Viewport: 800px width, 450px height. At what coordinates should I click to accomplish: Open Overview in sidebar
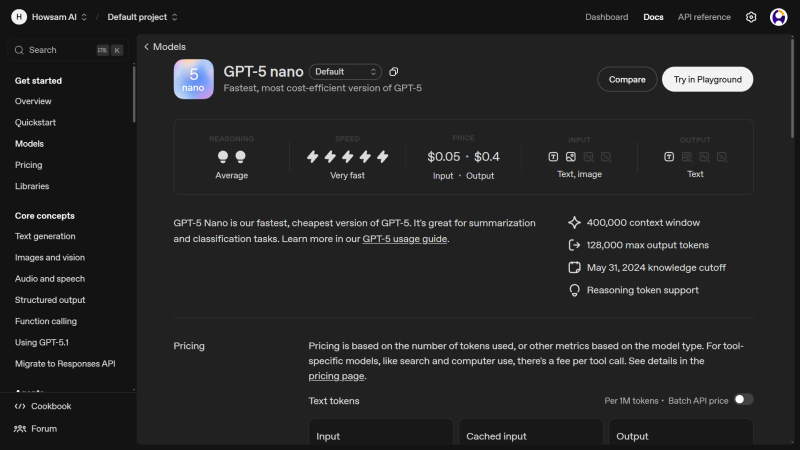click(33, 102)
